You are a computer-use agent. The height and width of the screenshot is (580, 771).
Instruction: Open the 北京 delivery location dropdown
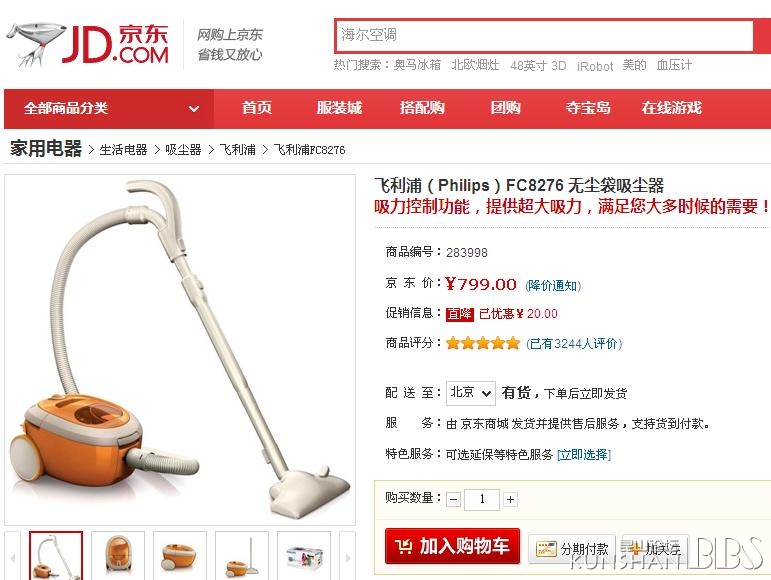[471, 393]
